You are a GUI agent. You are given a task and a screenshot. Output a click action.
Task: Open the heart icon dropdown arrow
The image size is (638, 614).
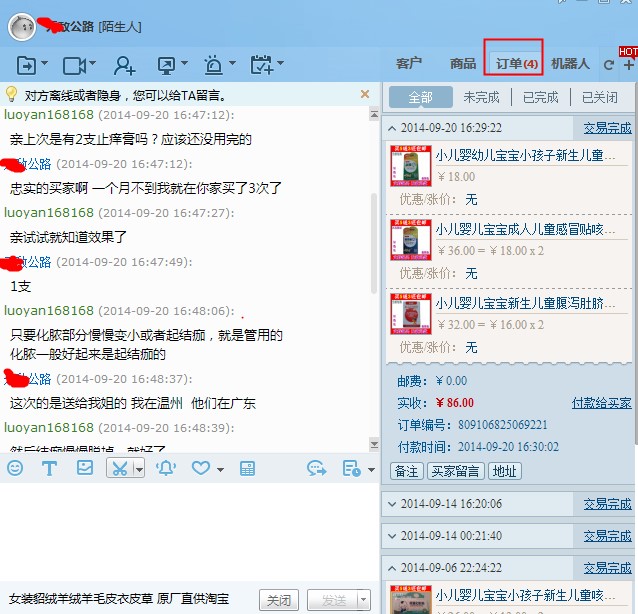click(x=220, y=470)
